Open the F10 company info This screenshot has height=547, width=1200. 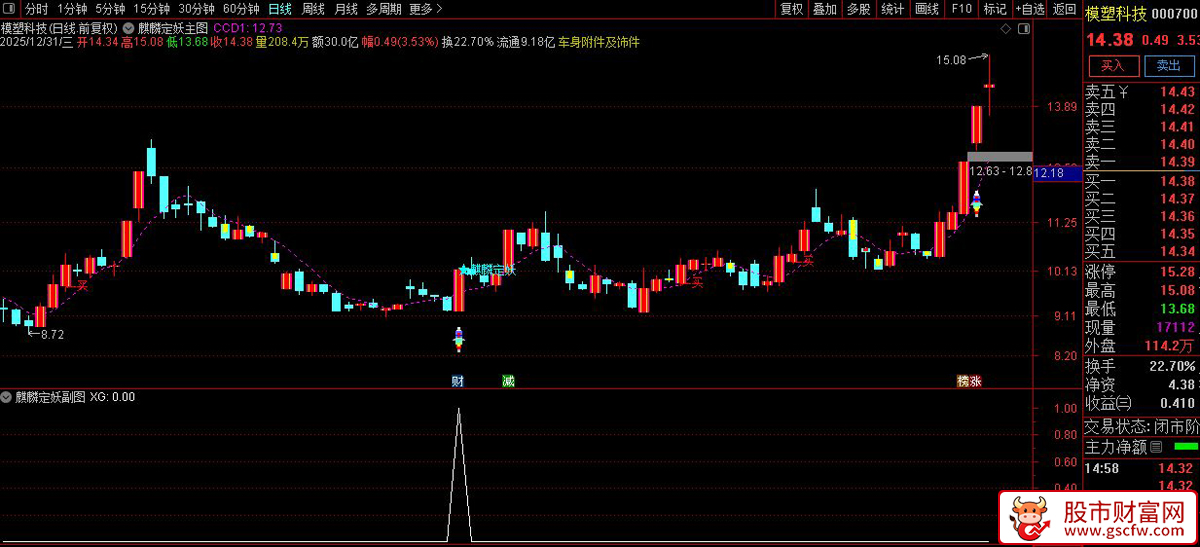[961, 9]
